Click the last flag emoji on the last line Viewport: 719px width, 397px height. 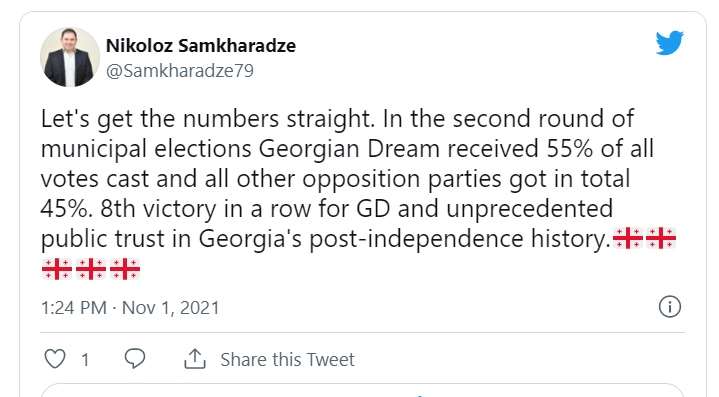[x=125, y=269]
